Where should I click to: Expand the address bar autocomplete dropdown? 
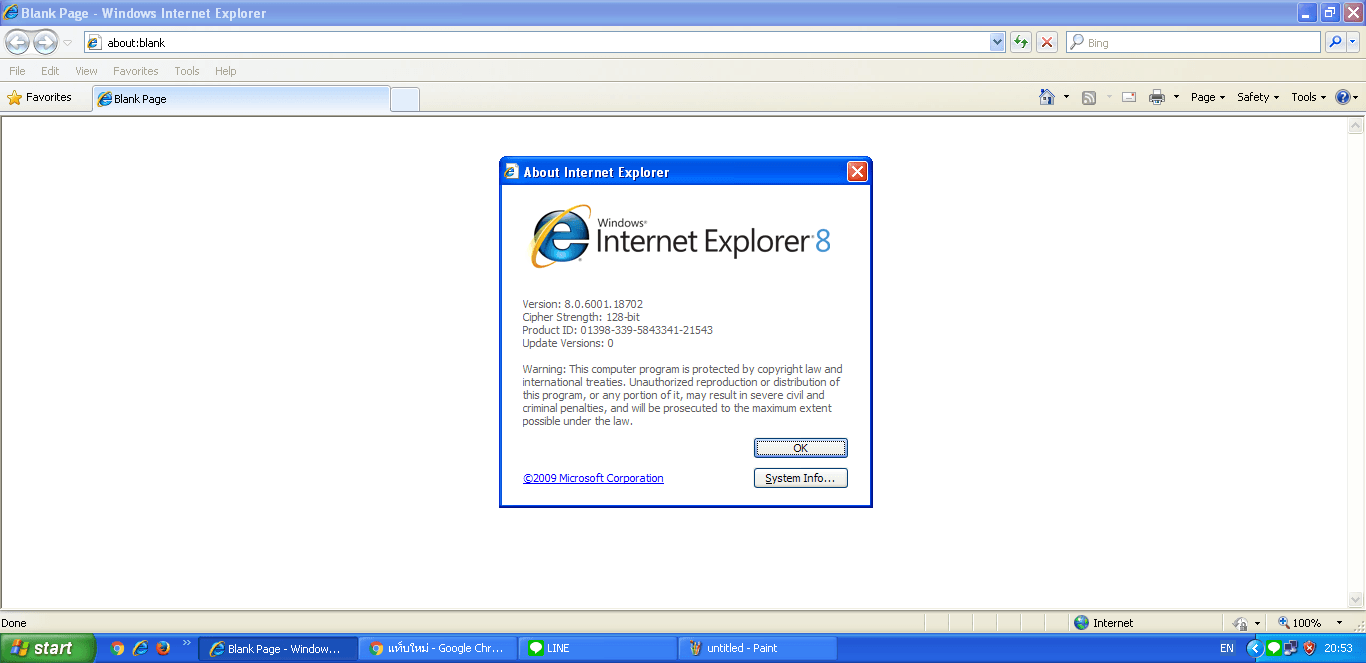[997, 43]
